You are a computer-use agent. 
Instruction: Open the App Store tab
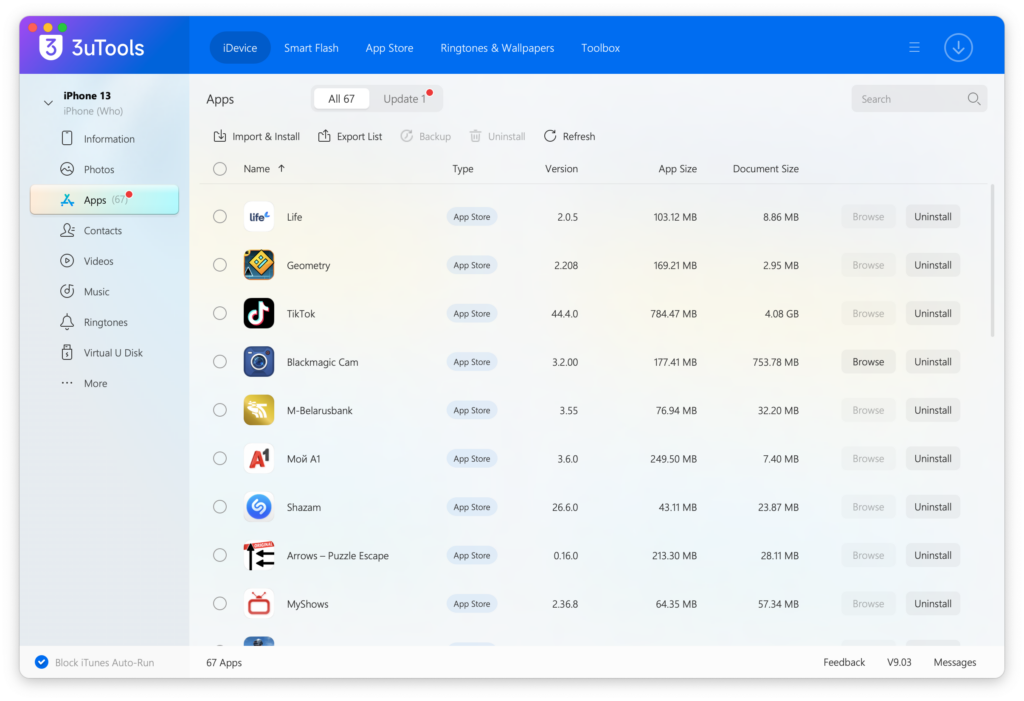coord(389,48)
